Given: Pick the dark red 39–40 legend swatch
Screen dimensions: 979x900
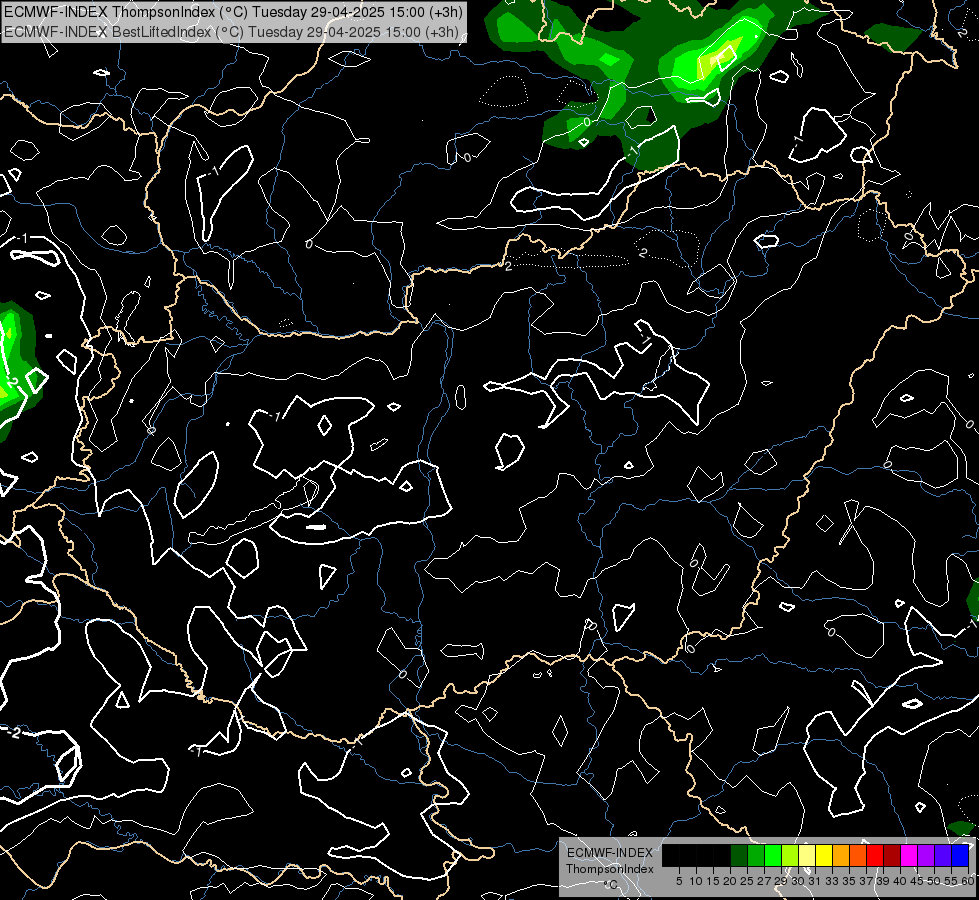Looking at the screenshot, I should [x=892, y=855].
